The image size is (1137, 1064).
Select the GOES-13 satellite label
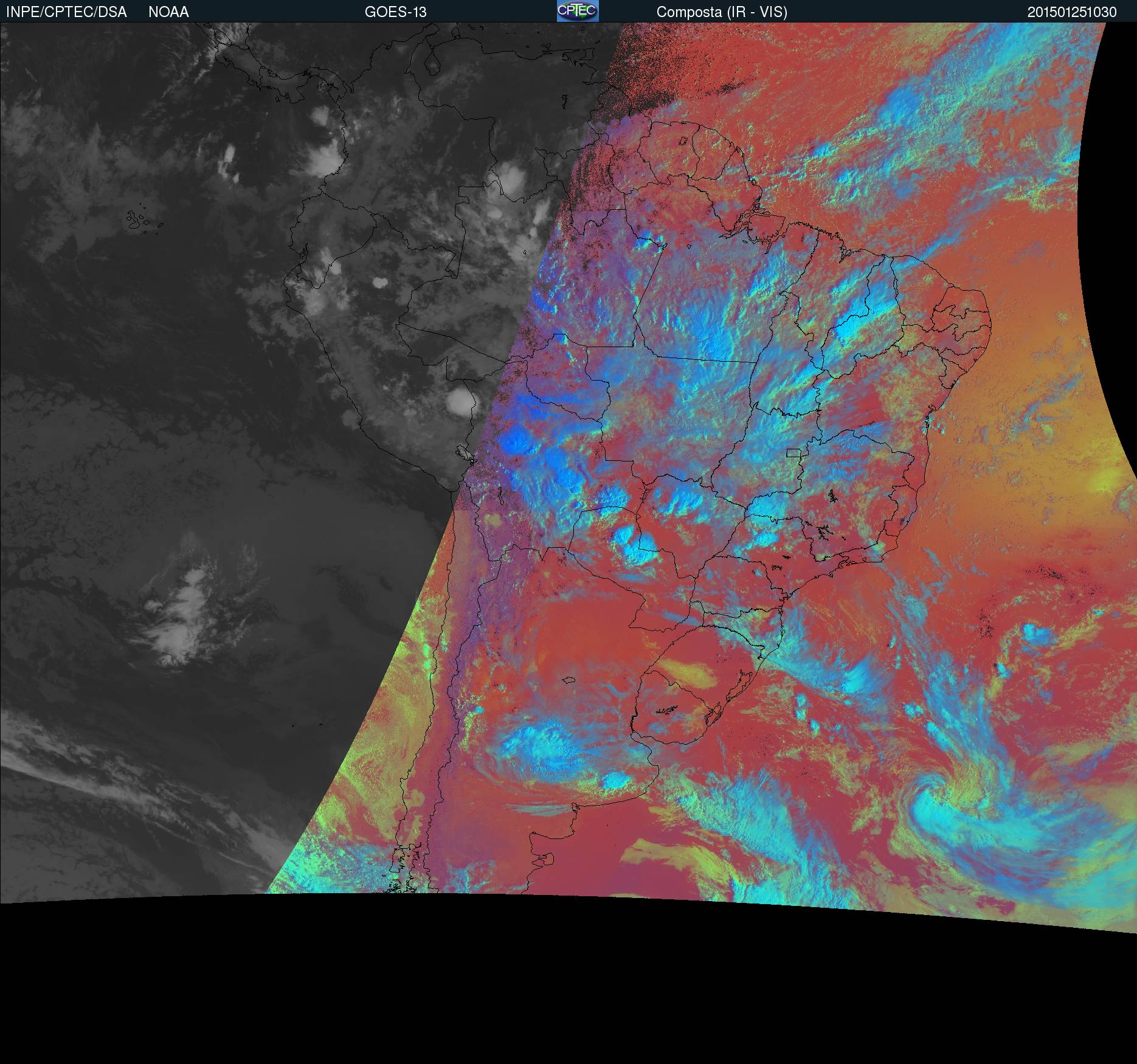(396, 12)
